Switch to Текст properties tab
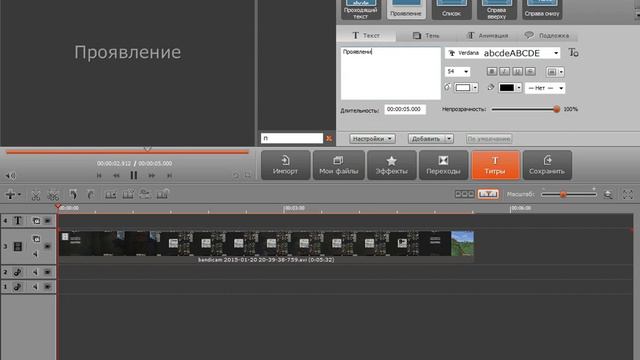Viewport: 640px width, 360px height. (x=366, y=36)
